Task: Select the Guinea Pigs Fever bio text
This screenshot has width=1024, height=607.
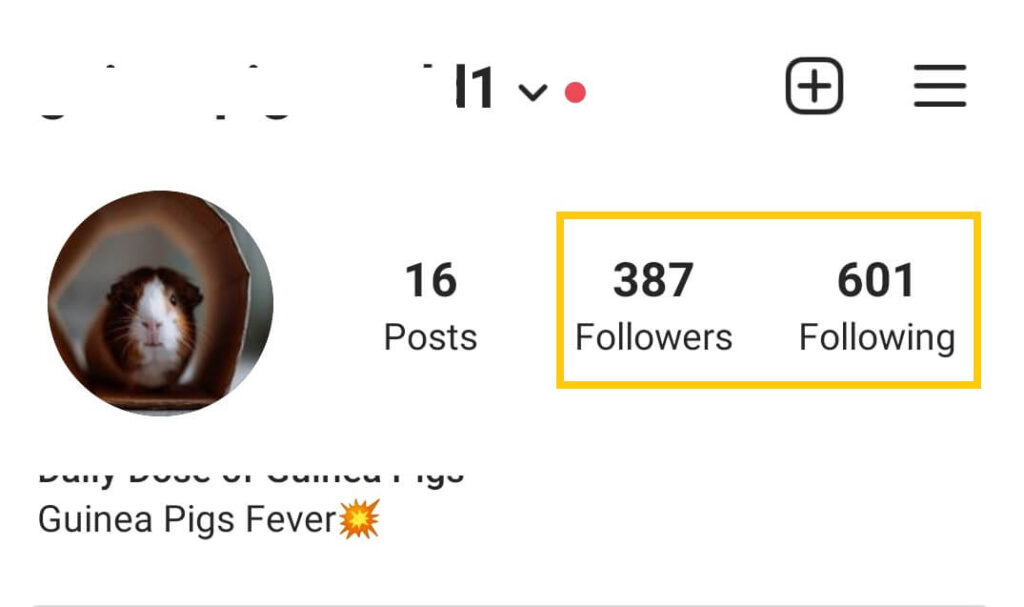Action: [x=187, y=520]
